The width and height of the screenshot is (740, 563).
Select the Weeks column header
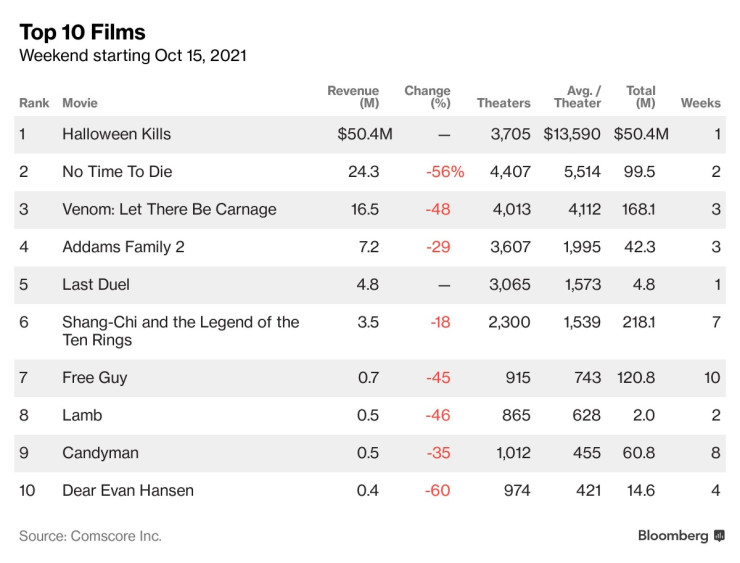700,103
